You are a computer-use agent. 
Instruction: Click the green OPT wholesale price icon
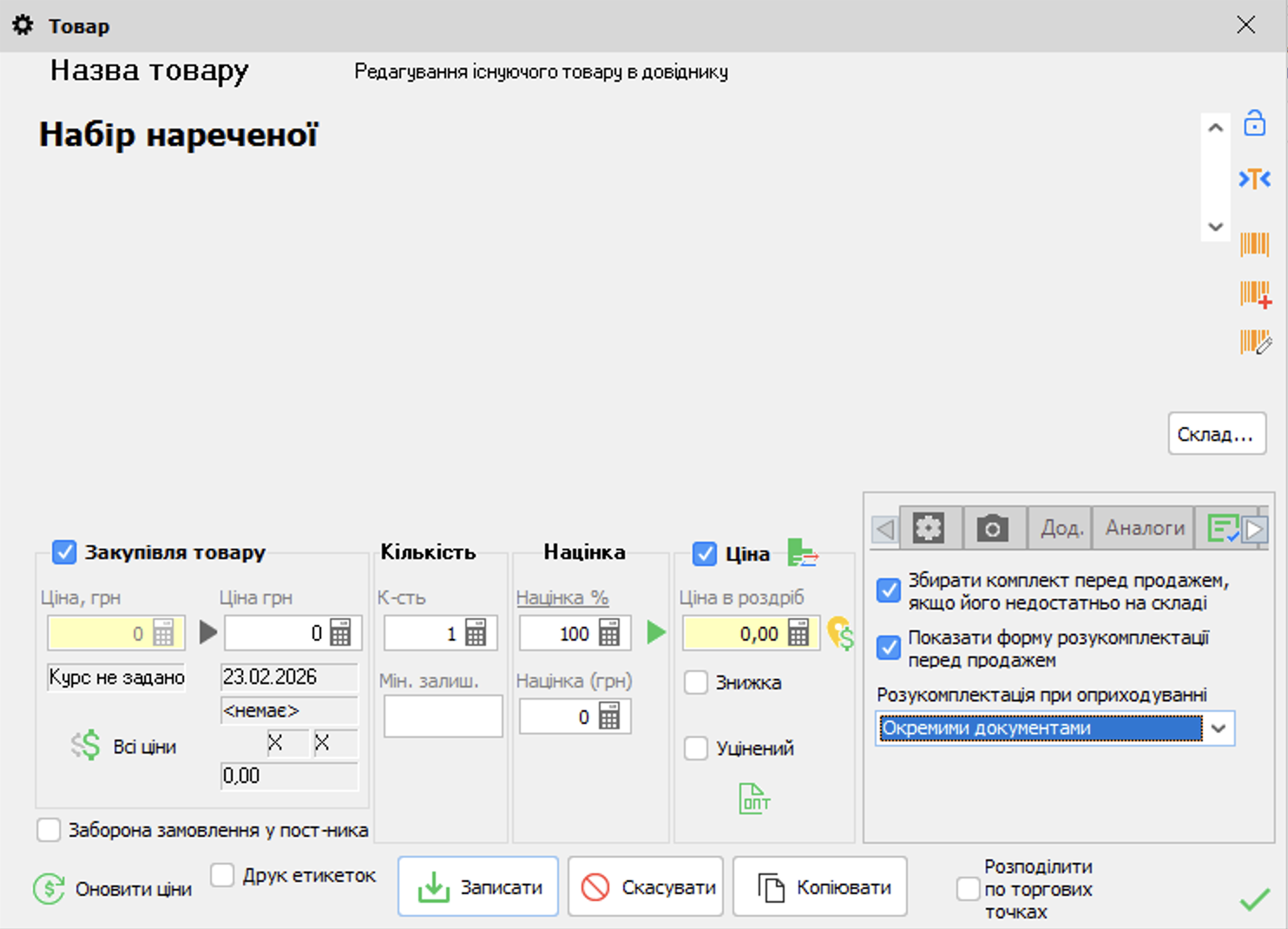click(x=754, y=799)
